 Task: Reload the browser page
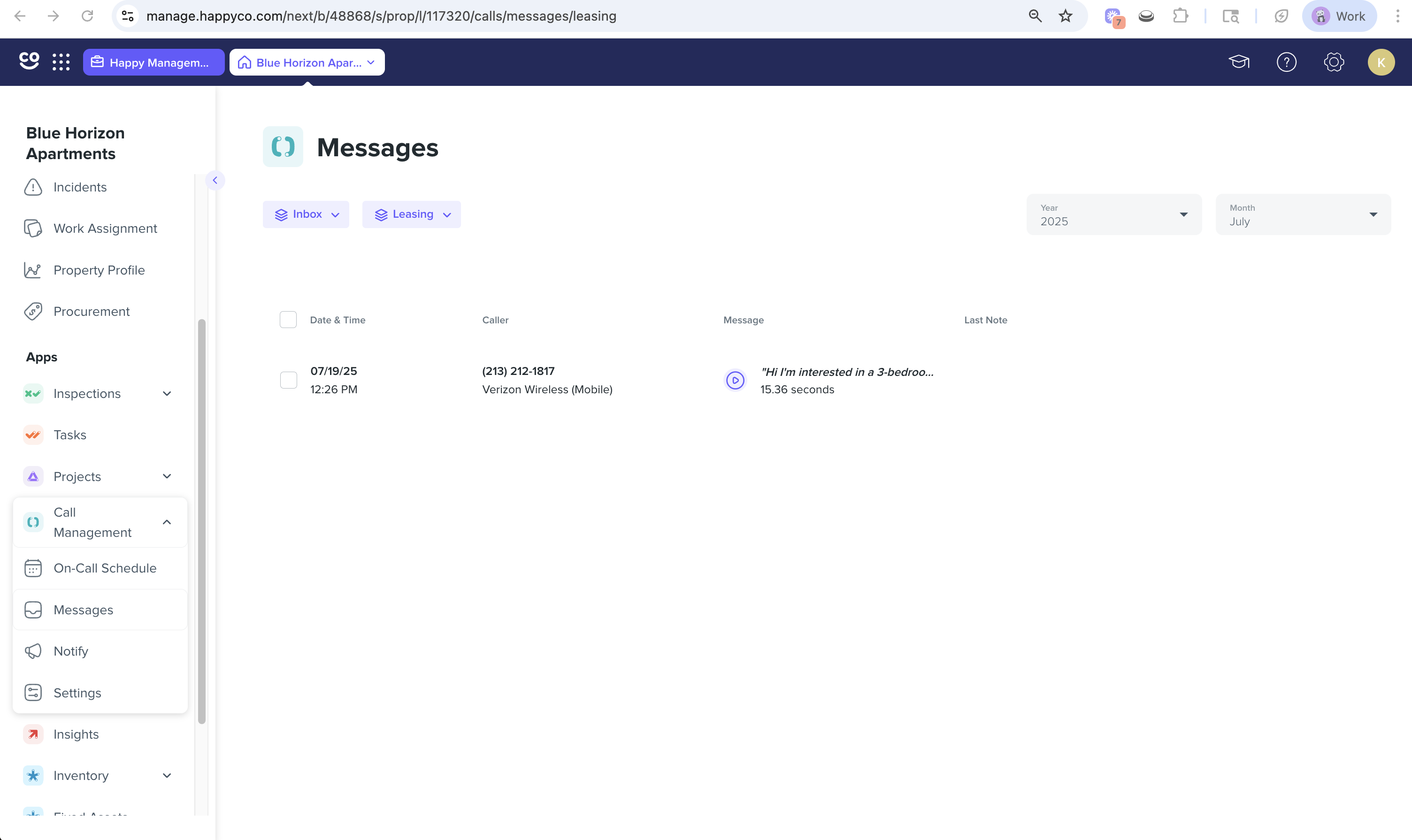tap(87, 16)
